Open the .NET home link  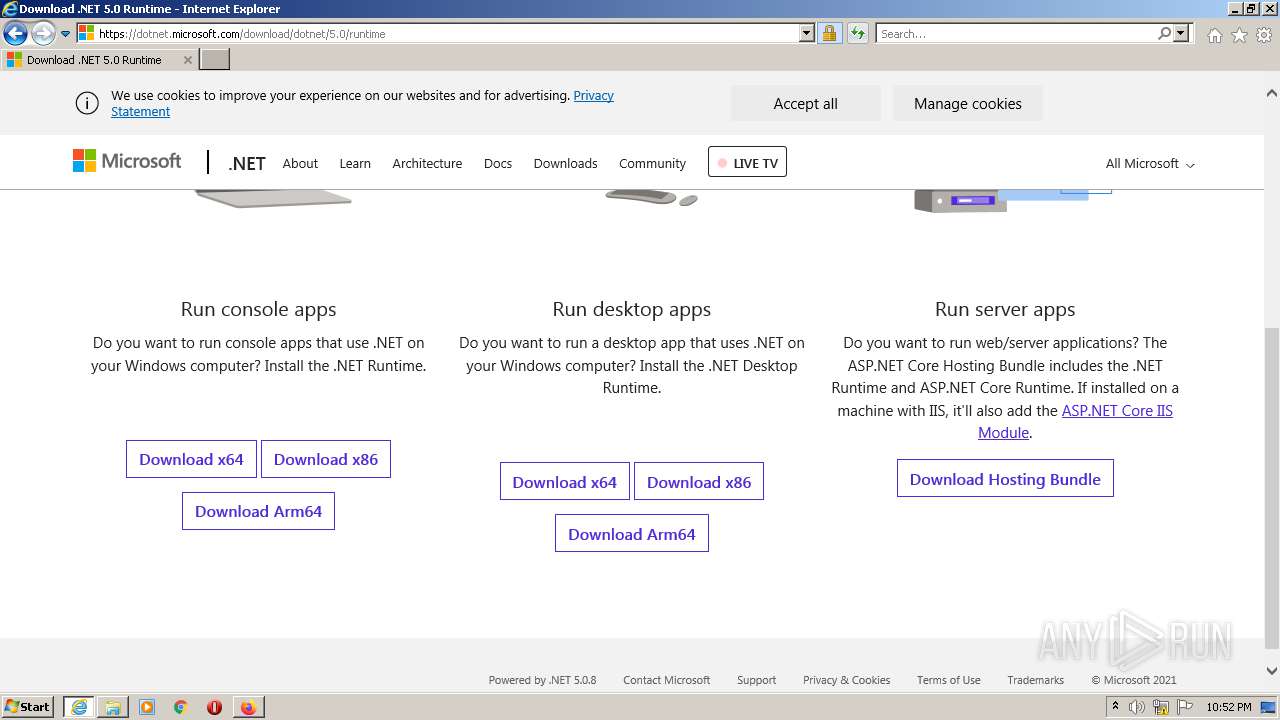246,163
